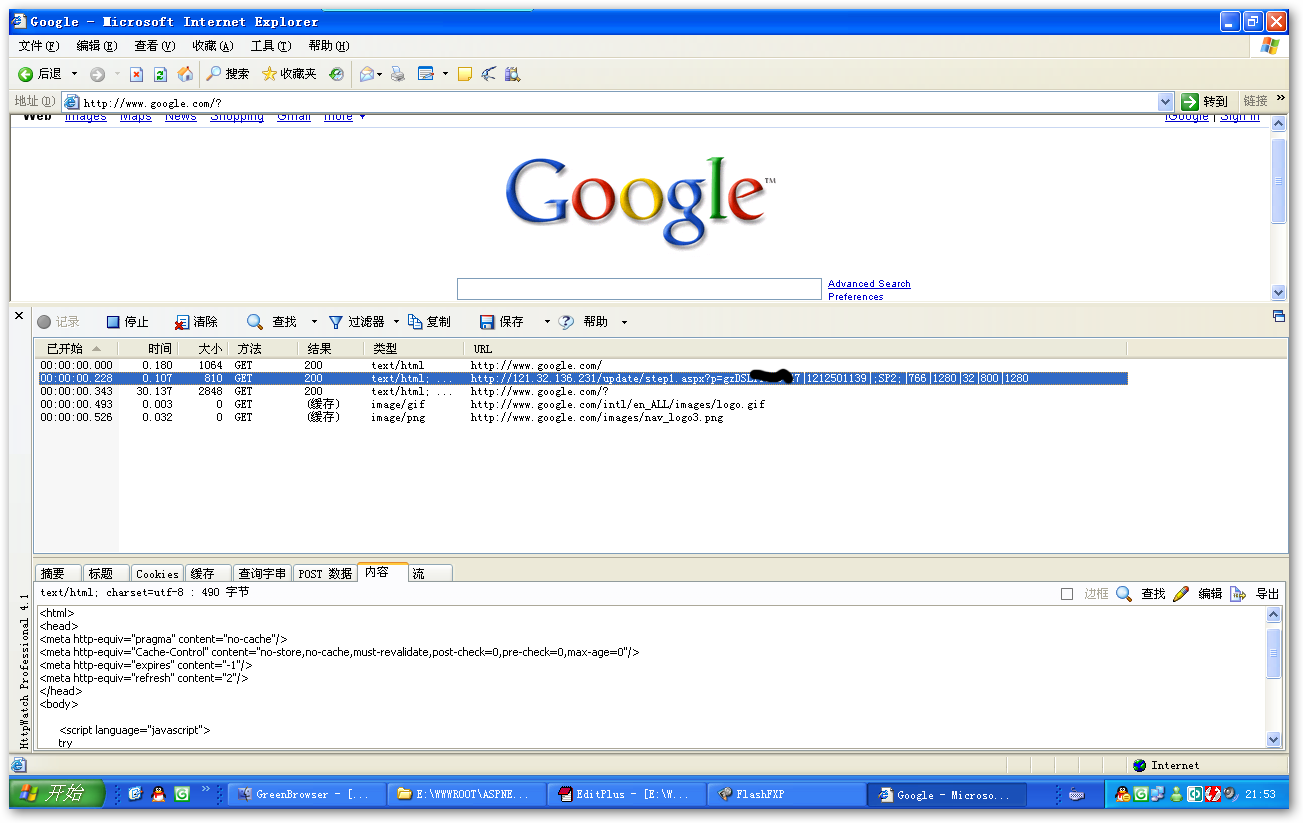Go to the Home page icon

185,74
